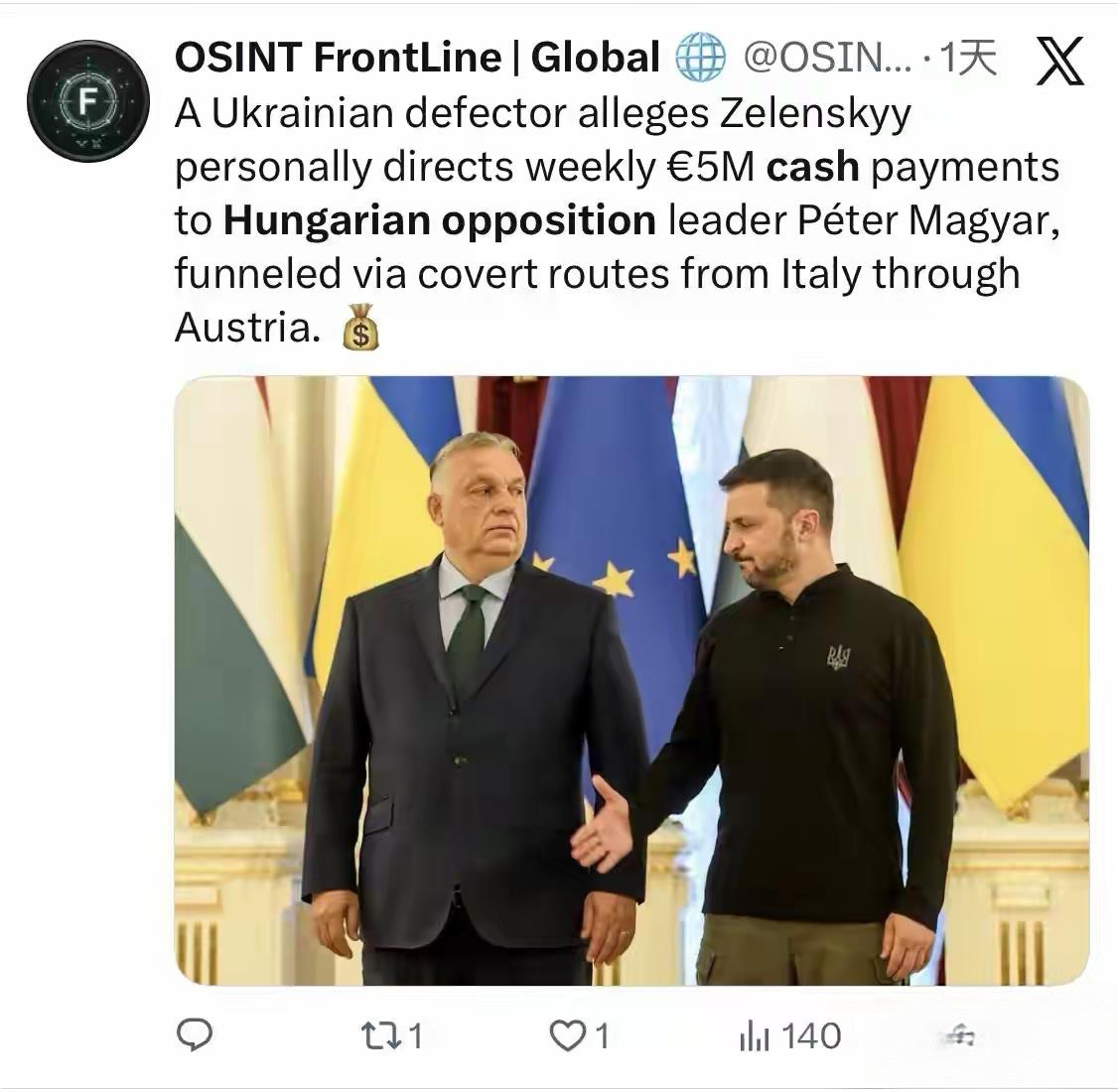This screenshot has width=1118, height=1092.
Task: Open the OSINT FrontLine profile avatar
Action: pyautogui.click(x=88, y=100)
